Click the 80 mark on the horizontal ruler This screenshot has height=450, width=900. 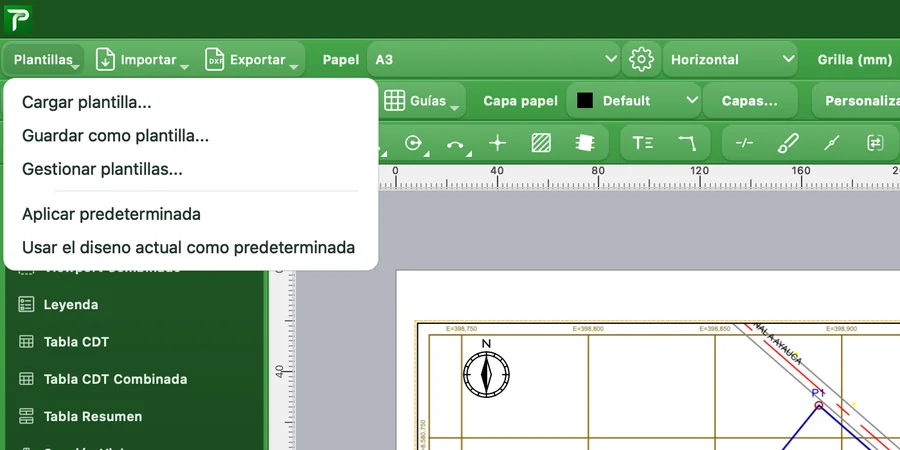[598, 170]
